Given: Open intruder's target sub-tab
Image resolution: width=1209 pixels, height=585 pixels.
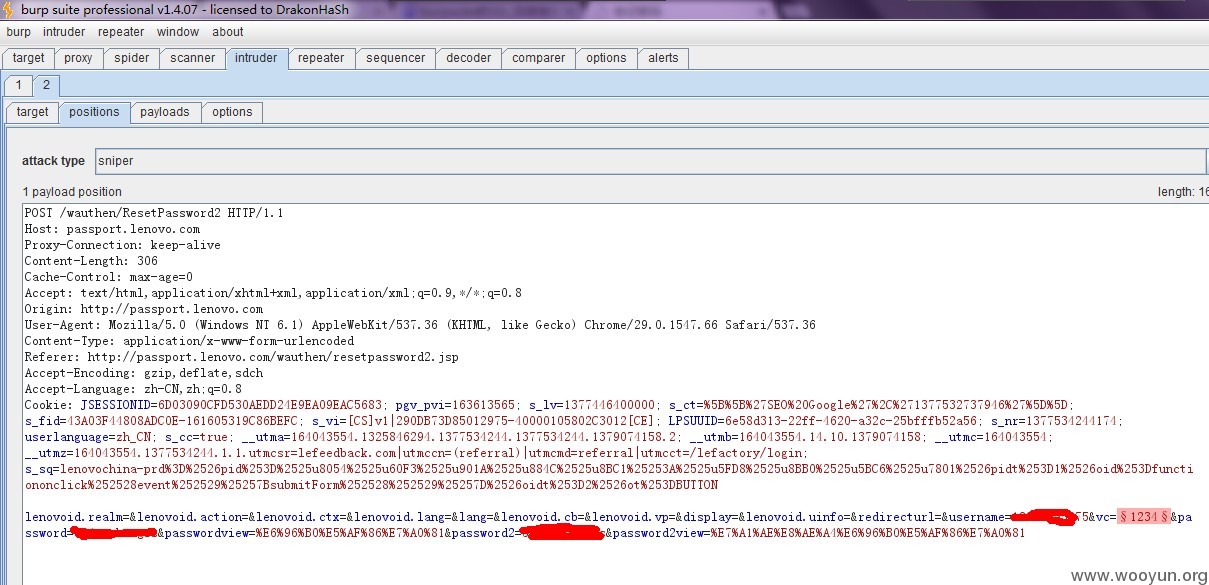Looking at the screenshot, I should pyautogui.click(x=32, y=112).
